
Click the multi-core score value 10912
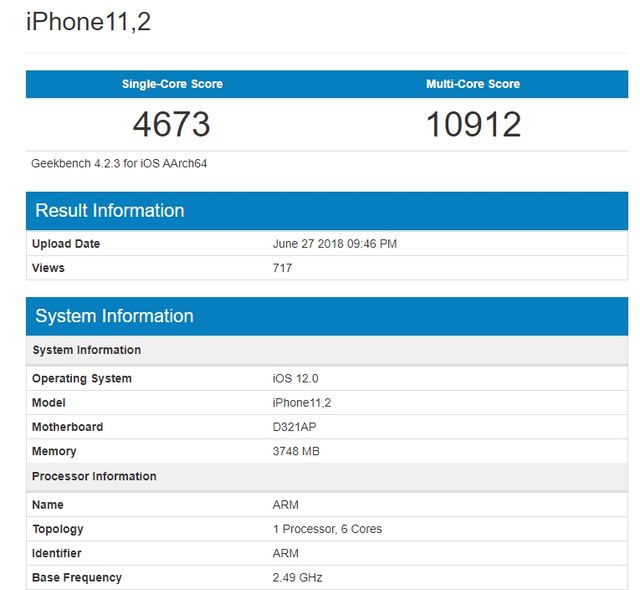(473, 124)
